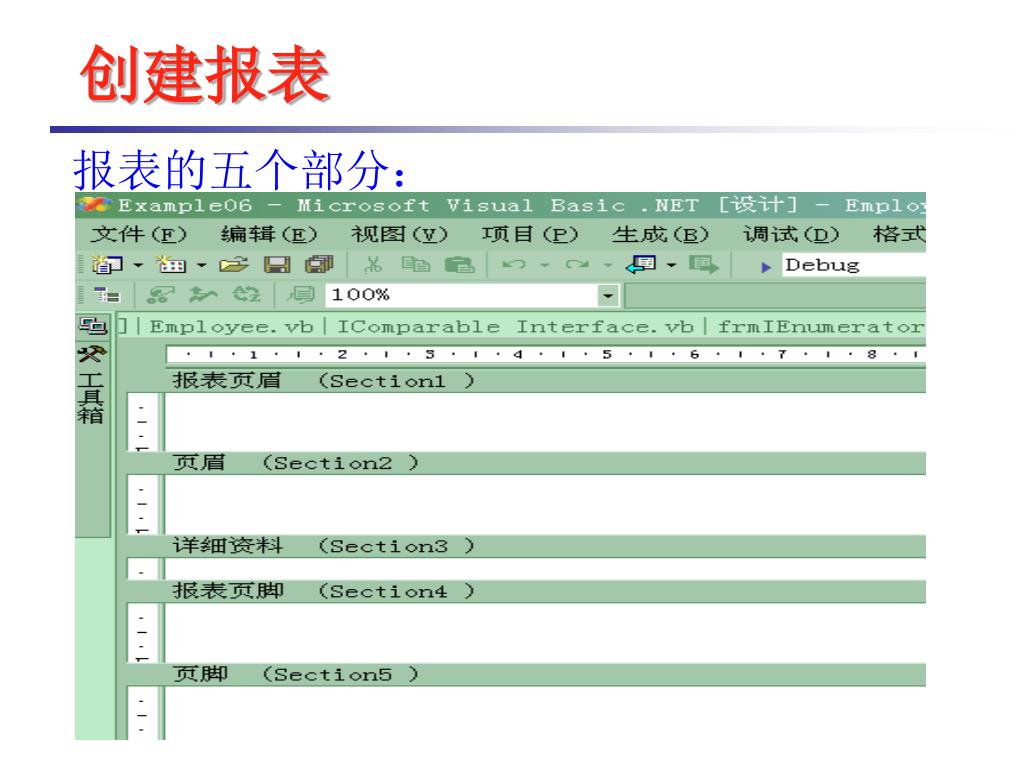
Task: Click the Server Explorer sidebar icon
Action: click(92, 325)
